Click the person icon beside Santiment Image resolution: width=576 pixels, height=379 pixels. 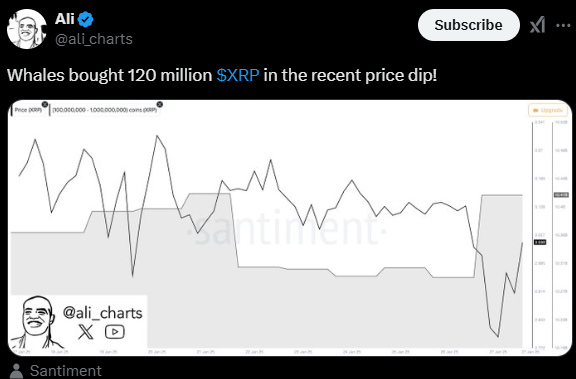(16, 371)
